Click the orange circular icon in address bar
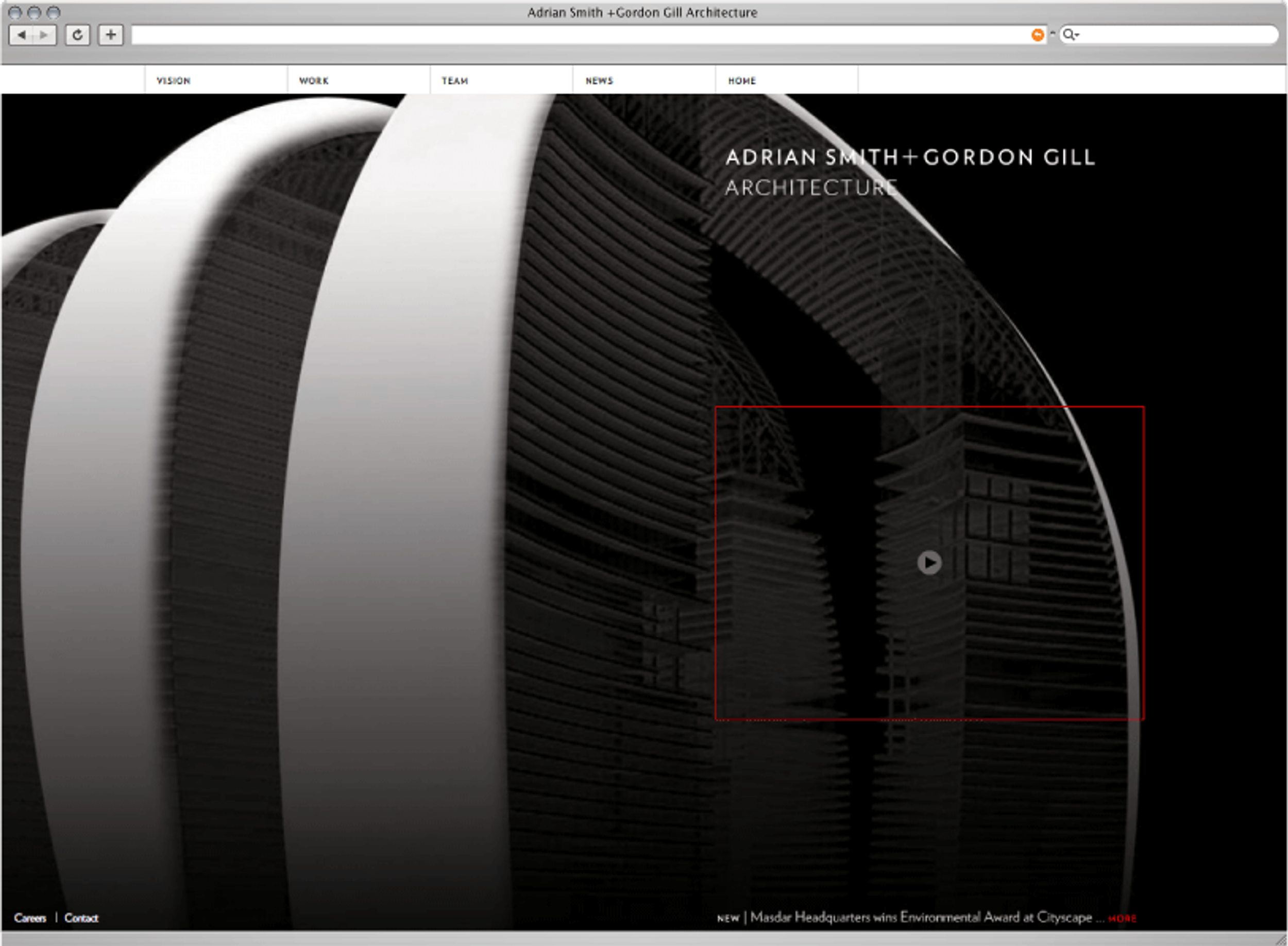The width and height of the screenshot is (1288, 946). 1037,35
